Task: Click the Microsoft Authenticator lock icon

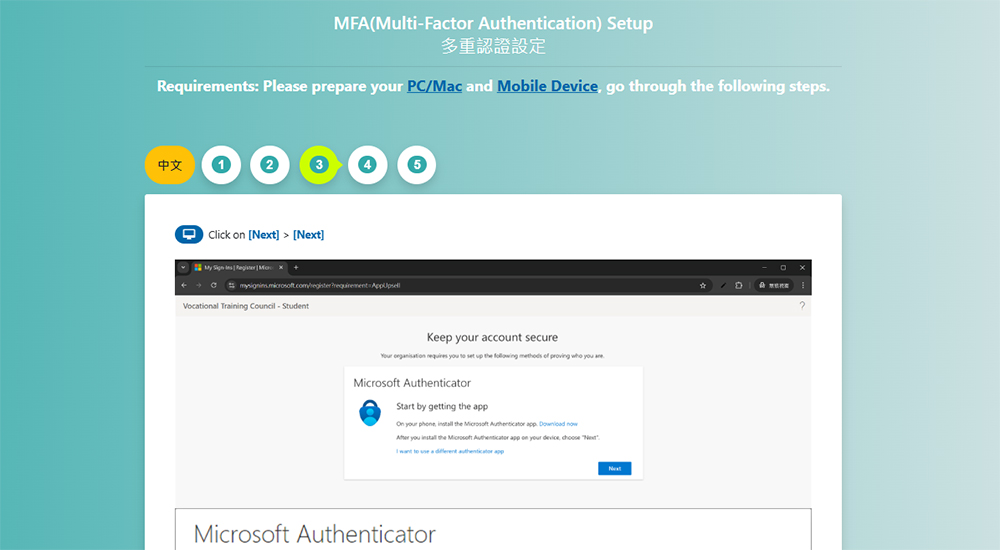Action: click(370, 413)
